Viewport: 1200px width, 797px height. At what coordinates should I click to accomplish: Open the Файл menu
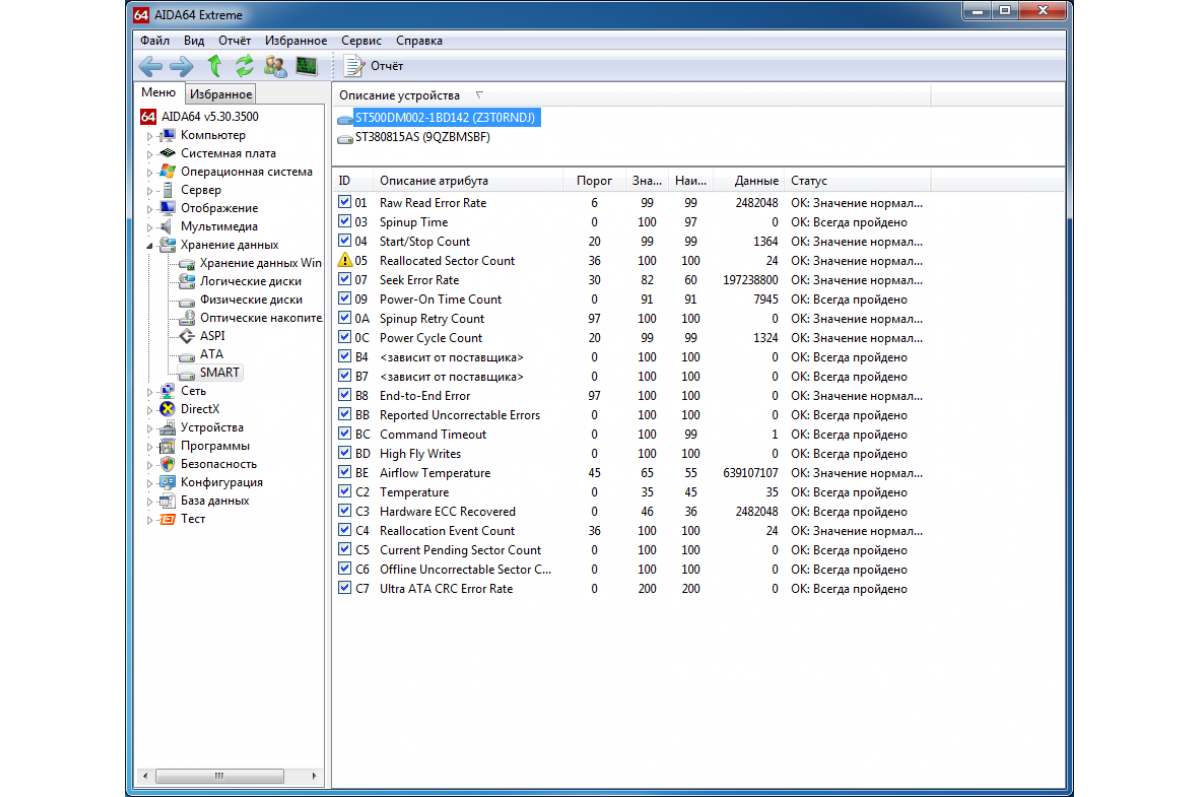click(155, 41)
